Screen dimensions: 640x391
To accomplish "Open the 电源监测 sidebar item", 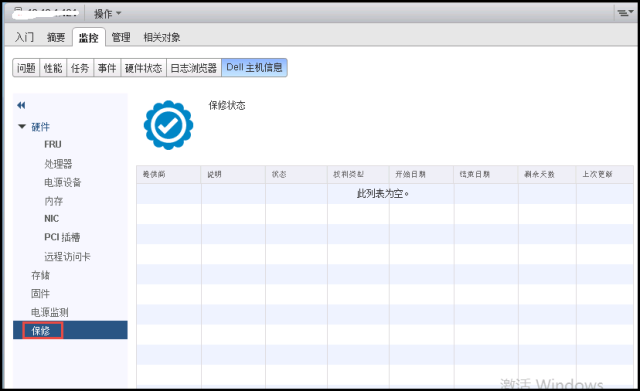I will coord(49,312).
